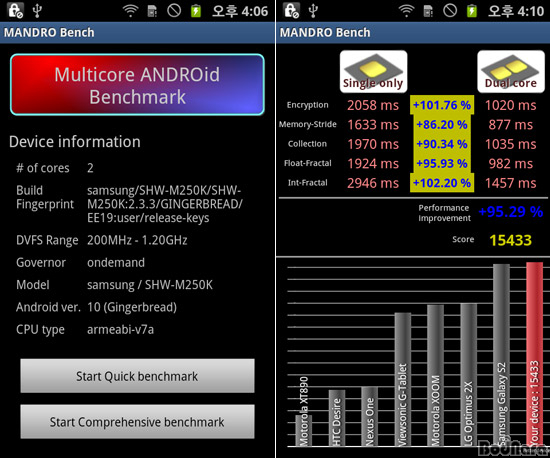Tap the Nexus One chart bar
Viewport: 550px width, 458px height.
point(370,417)
